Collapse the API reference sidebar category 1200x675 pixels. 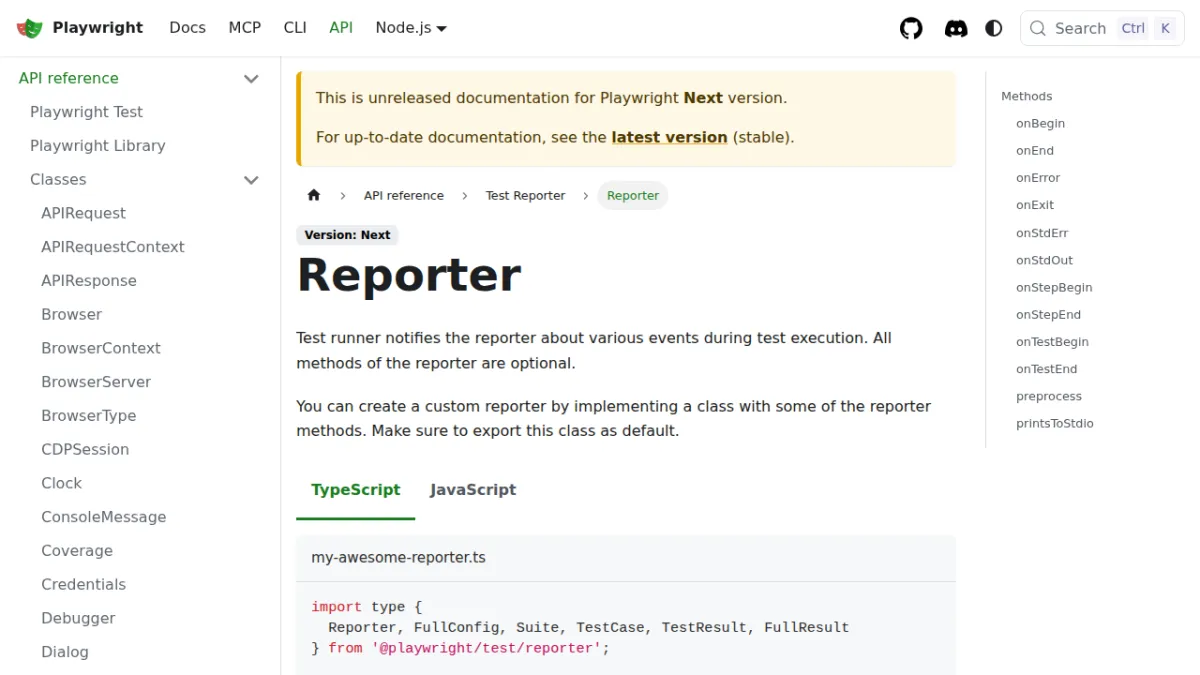(x=252, y=78)
